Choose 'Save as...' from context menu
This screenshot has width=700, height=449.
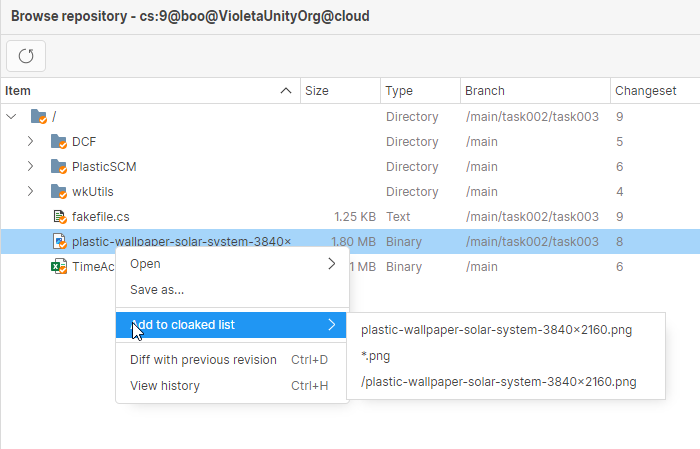(x=157, y=290)
